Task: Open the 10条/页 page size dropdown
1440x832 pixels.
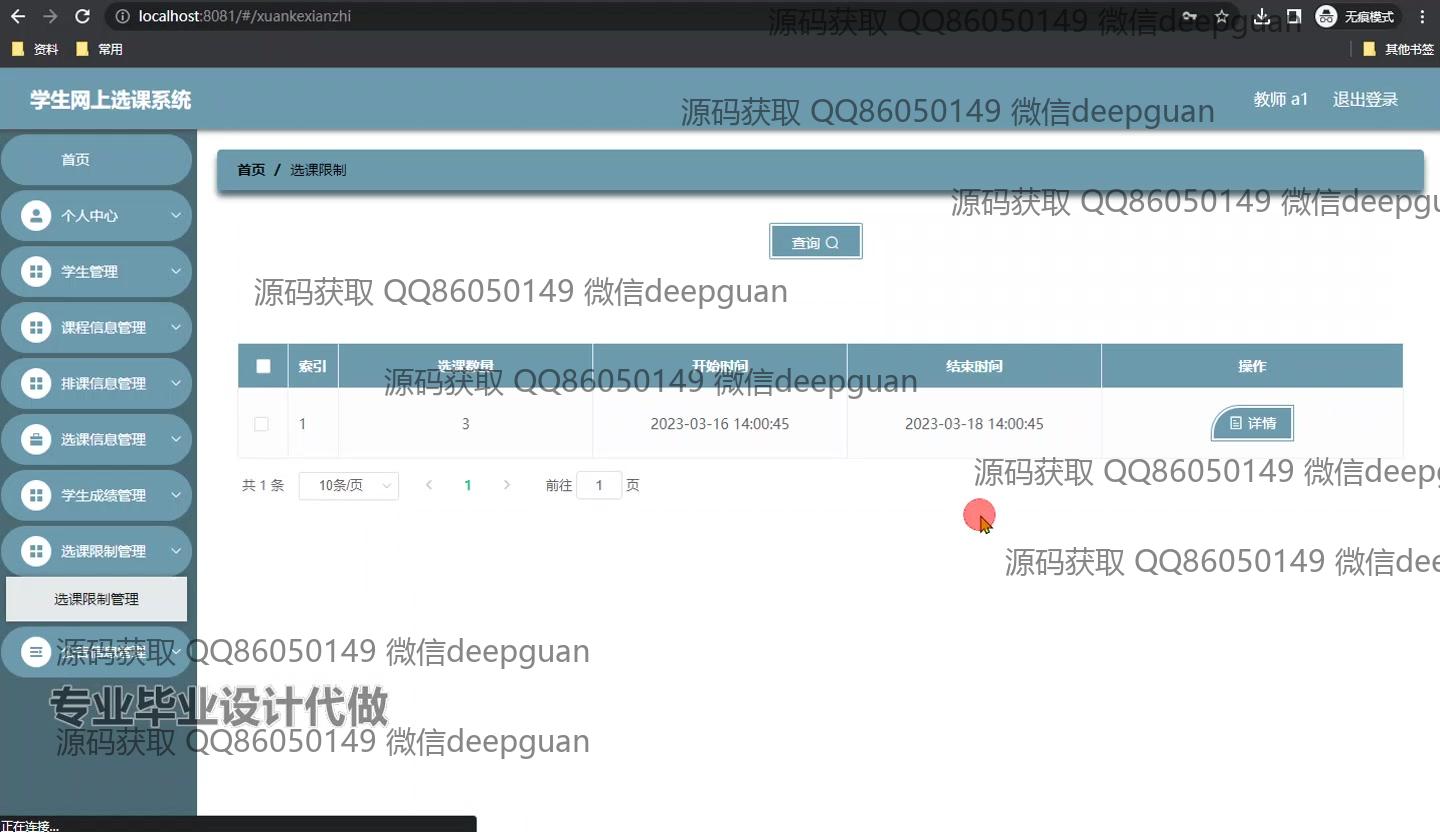Action: tap(349, 486)
